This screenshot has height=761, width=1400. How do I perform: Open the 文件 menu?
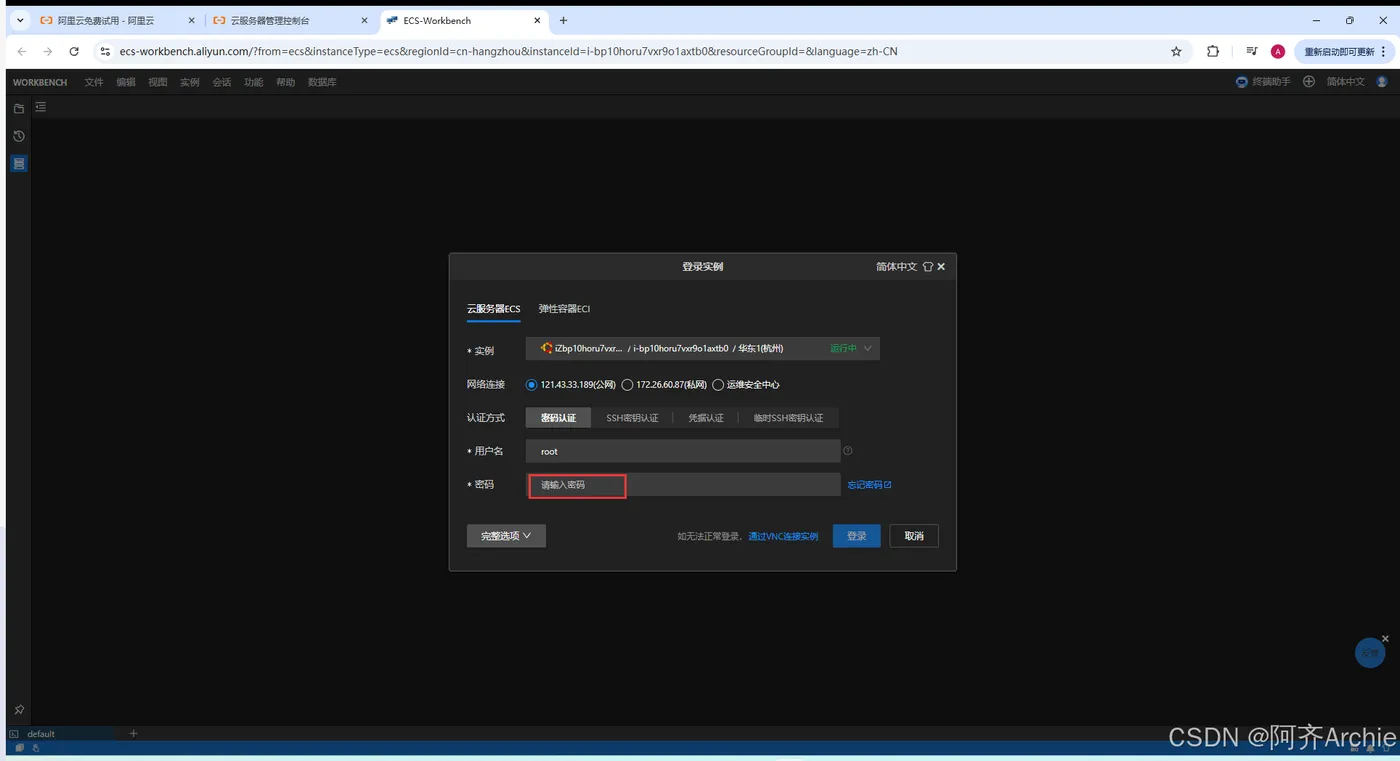click(94, 82)
